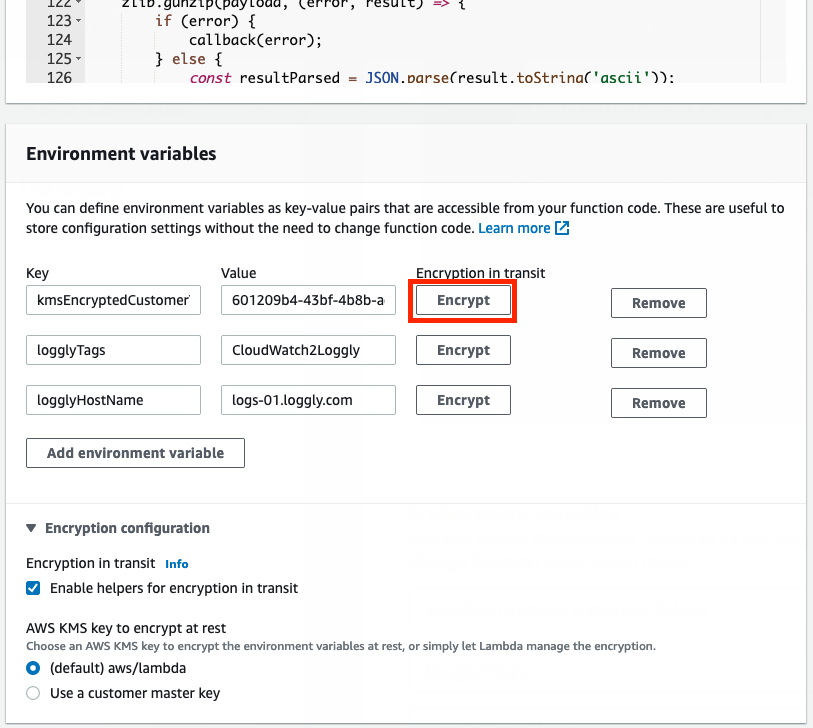Choose Use a customer master key
813x728 pixels.
tap(33, 693)
